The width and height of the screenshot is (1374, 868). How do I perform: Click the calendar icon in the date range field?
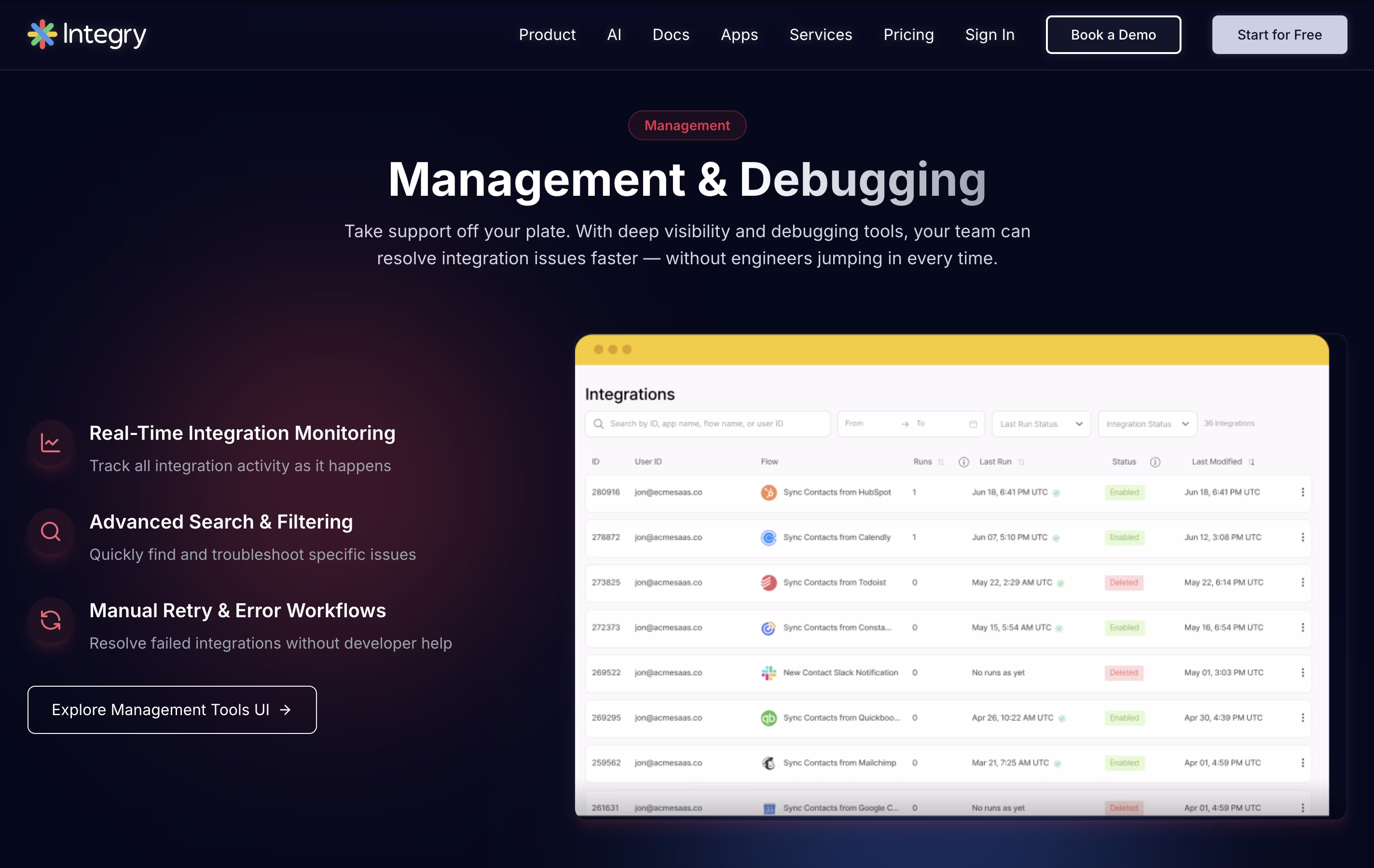click(x=973, y=424)
